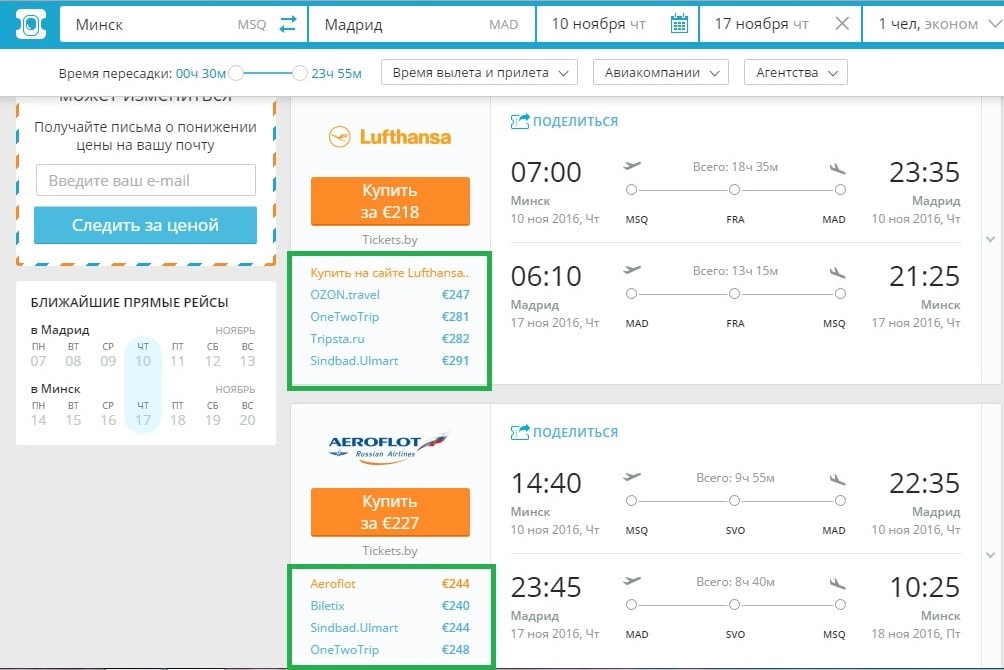Open the passengers and class dropdown
This screenshot has height=670, width=1004.
pos(933,24)
